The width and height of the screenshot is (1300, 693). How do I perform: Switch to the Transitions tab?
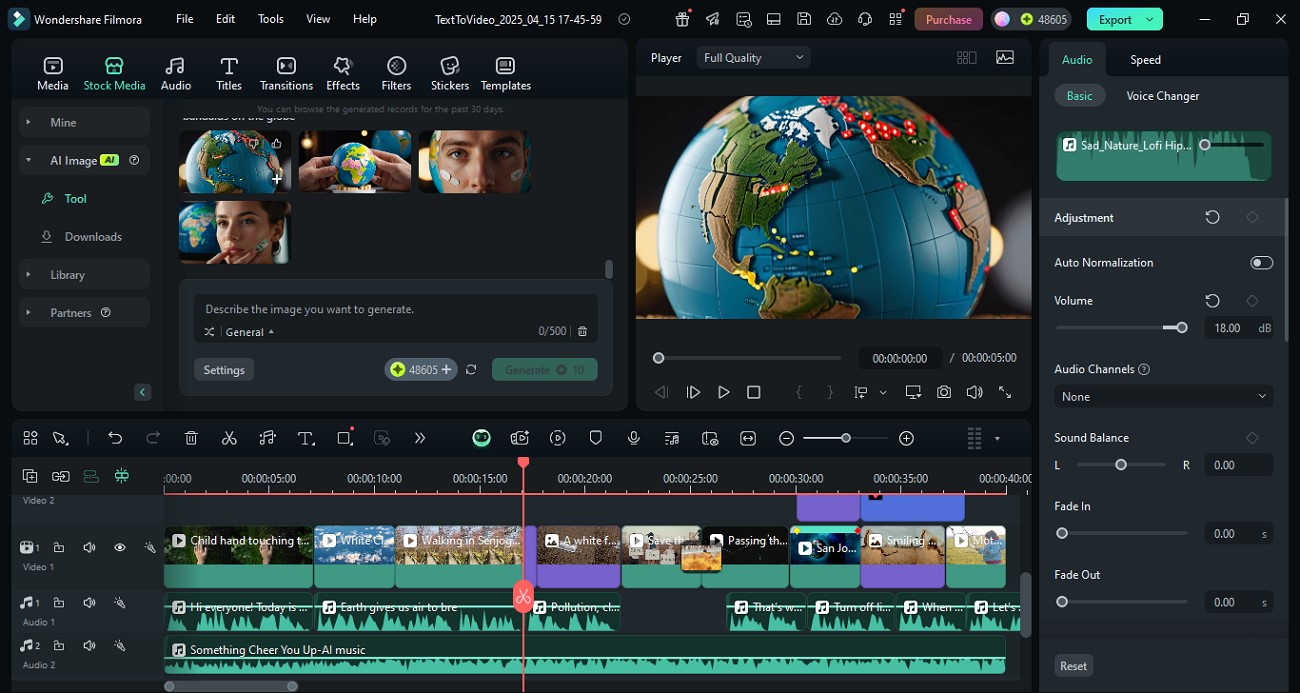point(286,74)
